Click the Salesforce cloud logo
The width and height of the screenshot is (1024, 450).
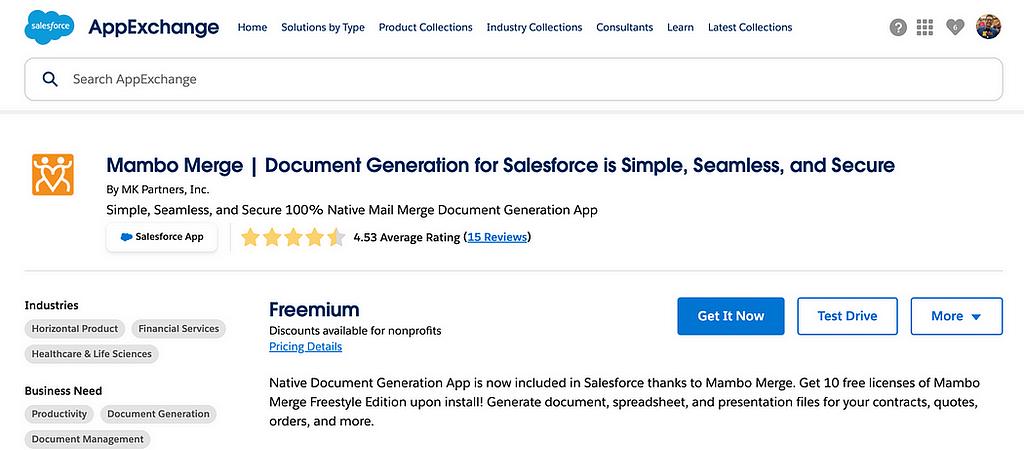click(48, 27)
